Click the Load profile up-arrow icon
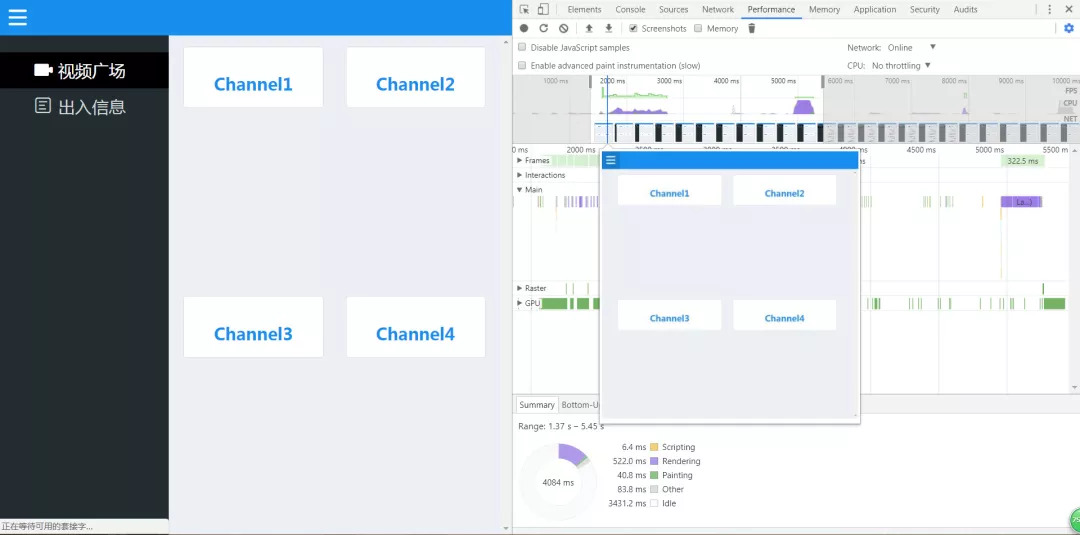This screenshot has width=1080, height=535. tap(589, 28)
